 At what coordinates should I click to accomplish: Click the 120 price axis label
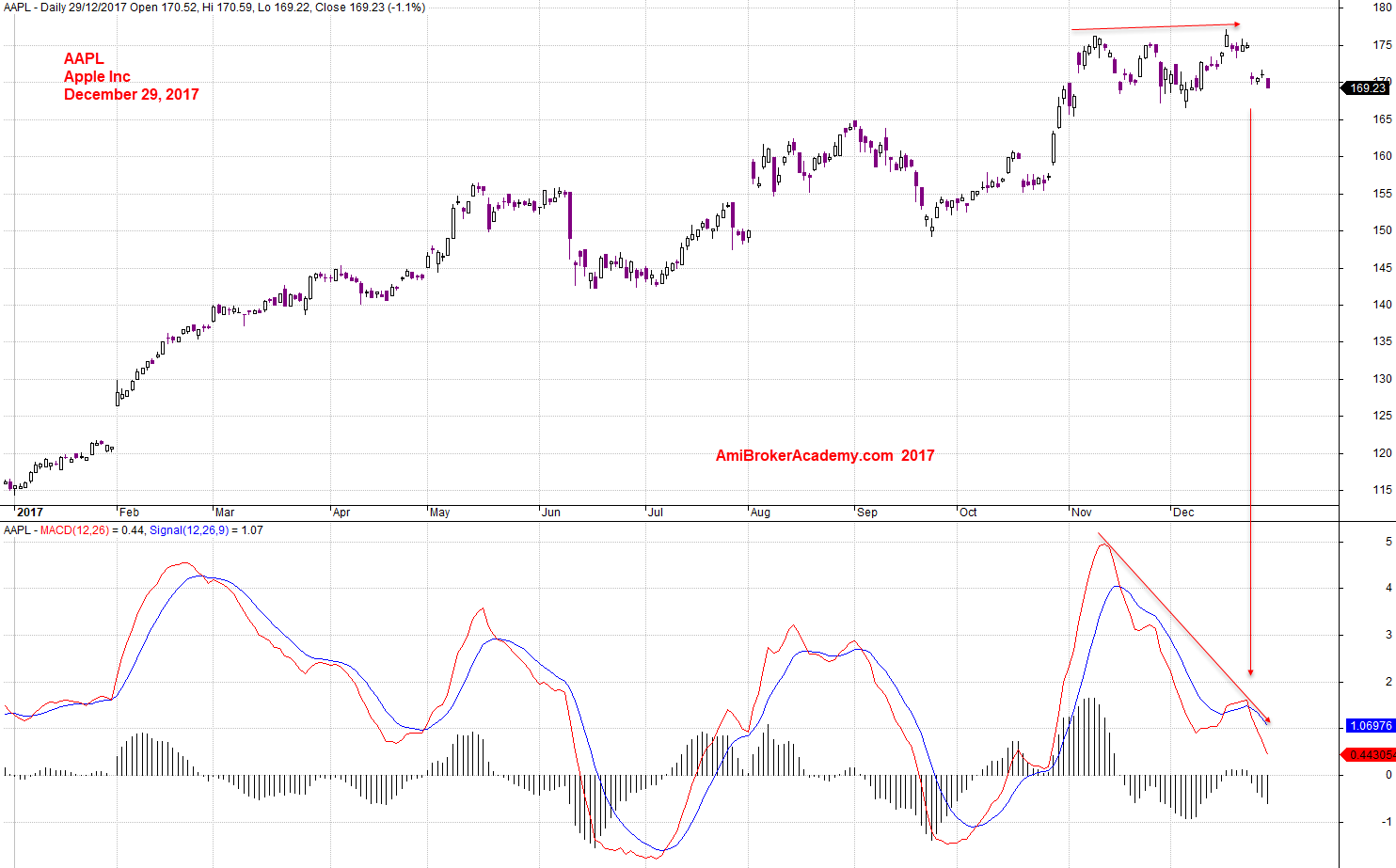pyautogui.click(x=1382, y=453)
